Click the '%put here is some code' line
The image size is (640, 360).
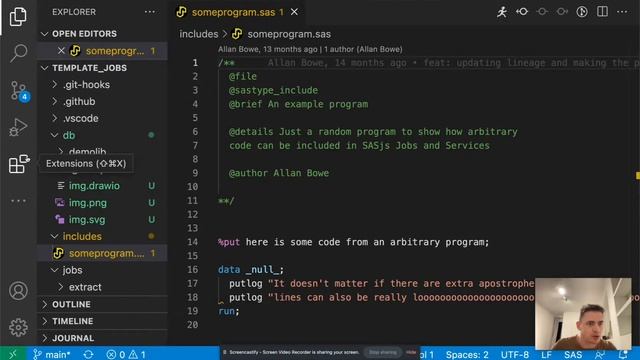(x=353, y=242)
